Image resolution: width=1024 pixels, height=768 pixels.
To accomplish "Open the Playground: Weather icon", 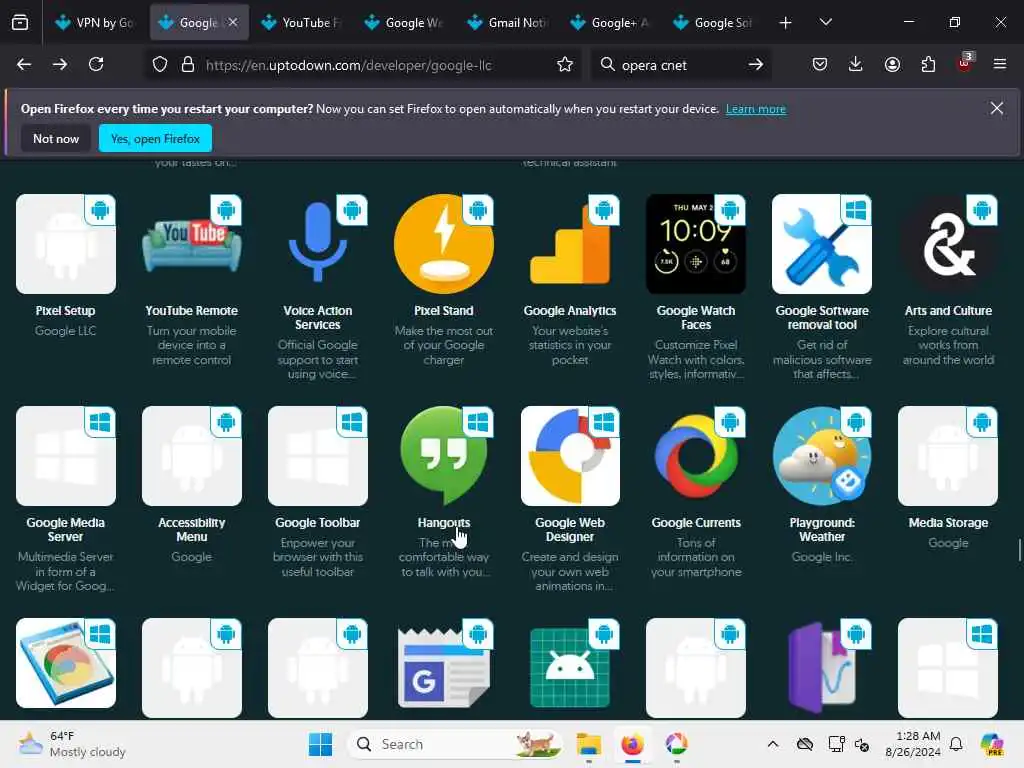I will coord(822,456).
